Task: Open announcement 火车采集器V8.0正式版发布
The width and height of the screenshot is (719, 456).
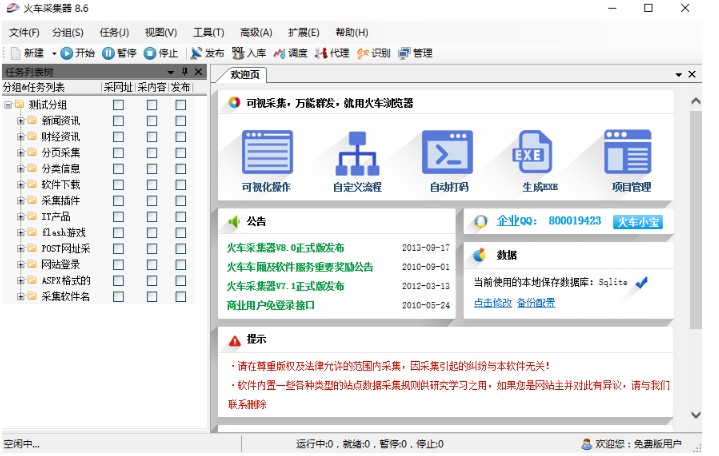Action: [x=285, y=248]
